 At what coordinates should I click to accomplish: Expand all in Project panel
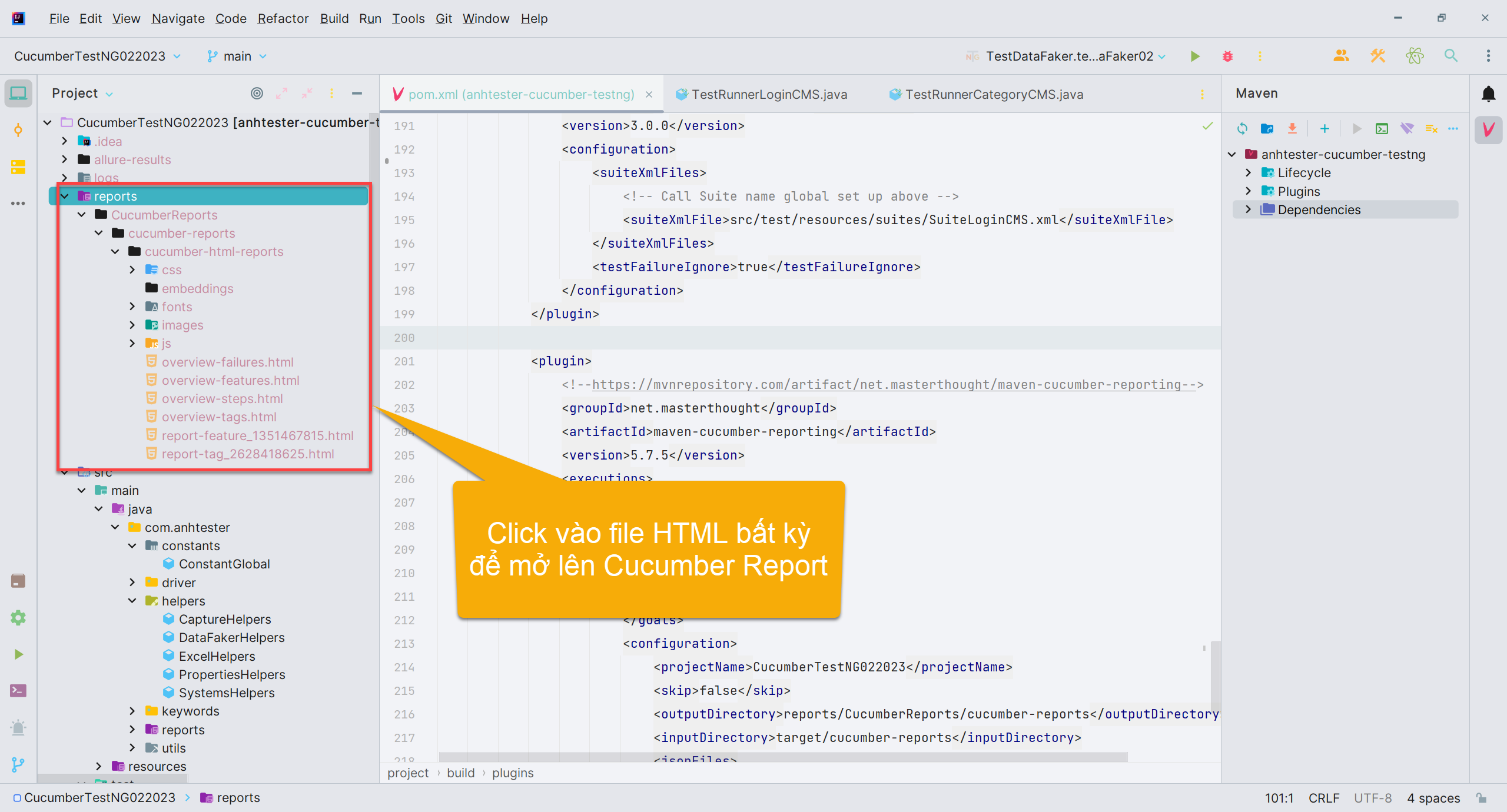[282, 94]
